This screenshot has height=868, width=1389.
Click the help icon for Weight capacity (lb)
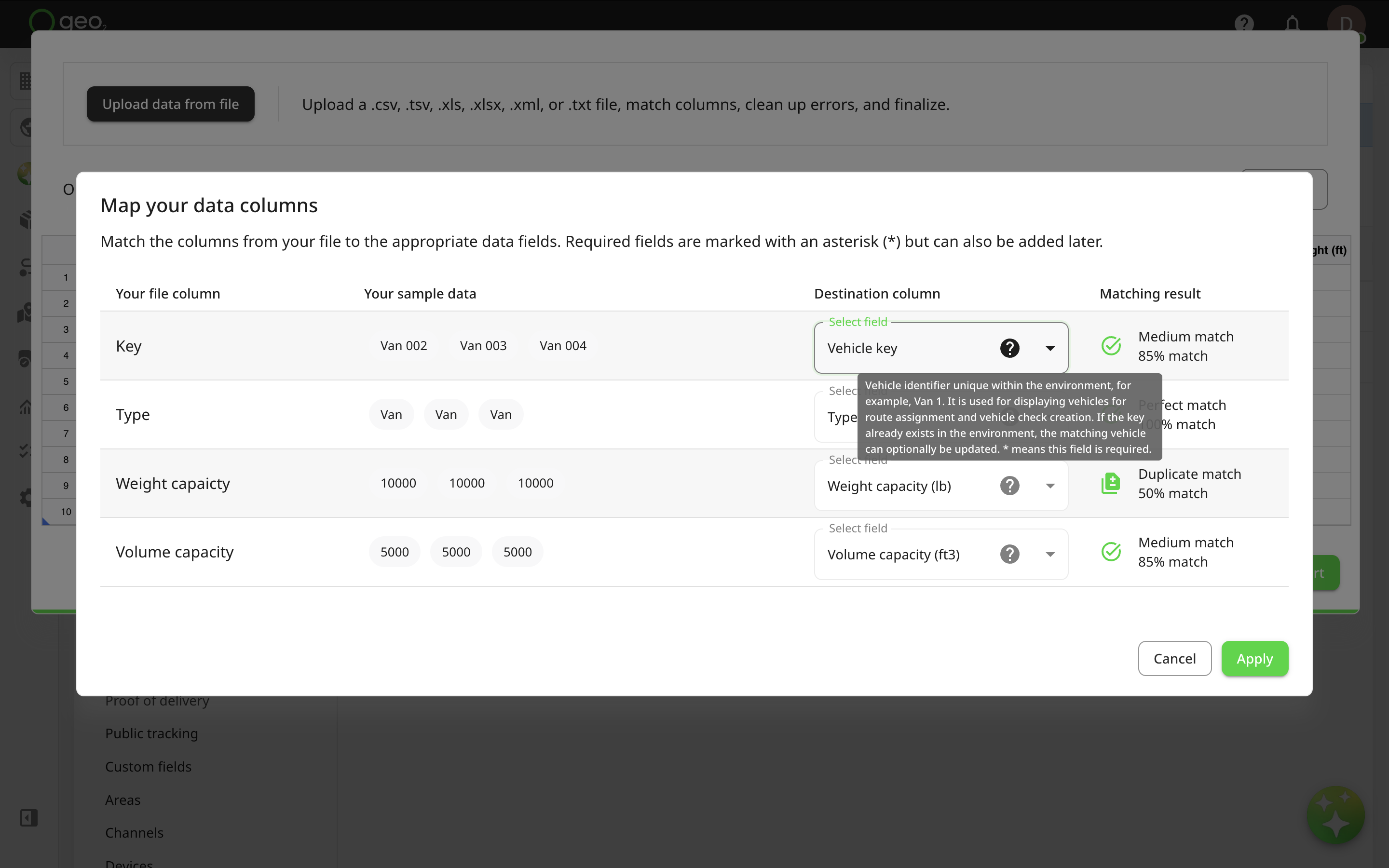click(x=1009, y=486)
